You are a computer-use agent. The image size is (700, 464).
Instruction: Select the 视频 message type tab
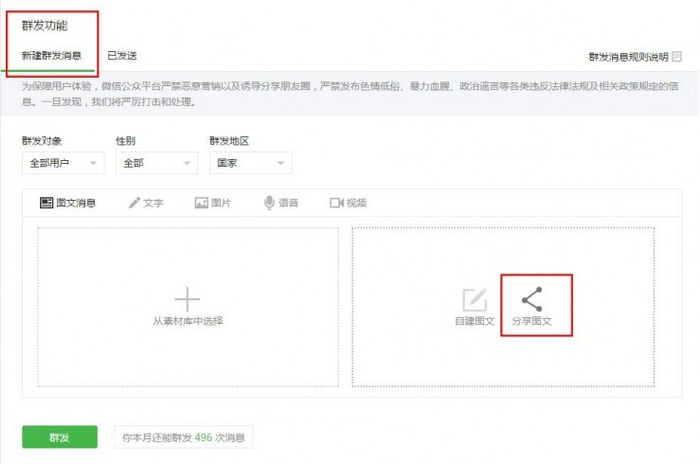(348, 203)
